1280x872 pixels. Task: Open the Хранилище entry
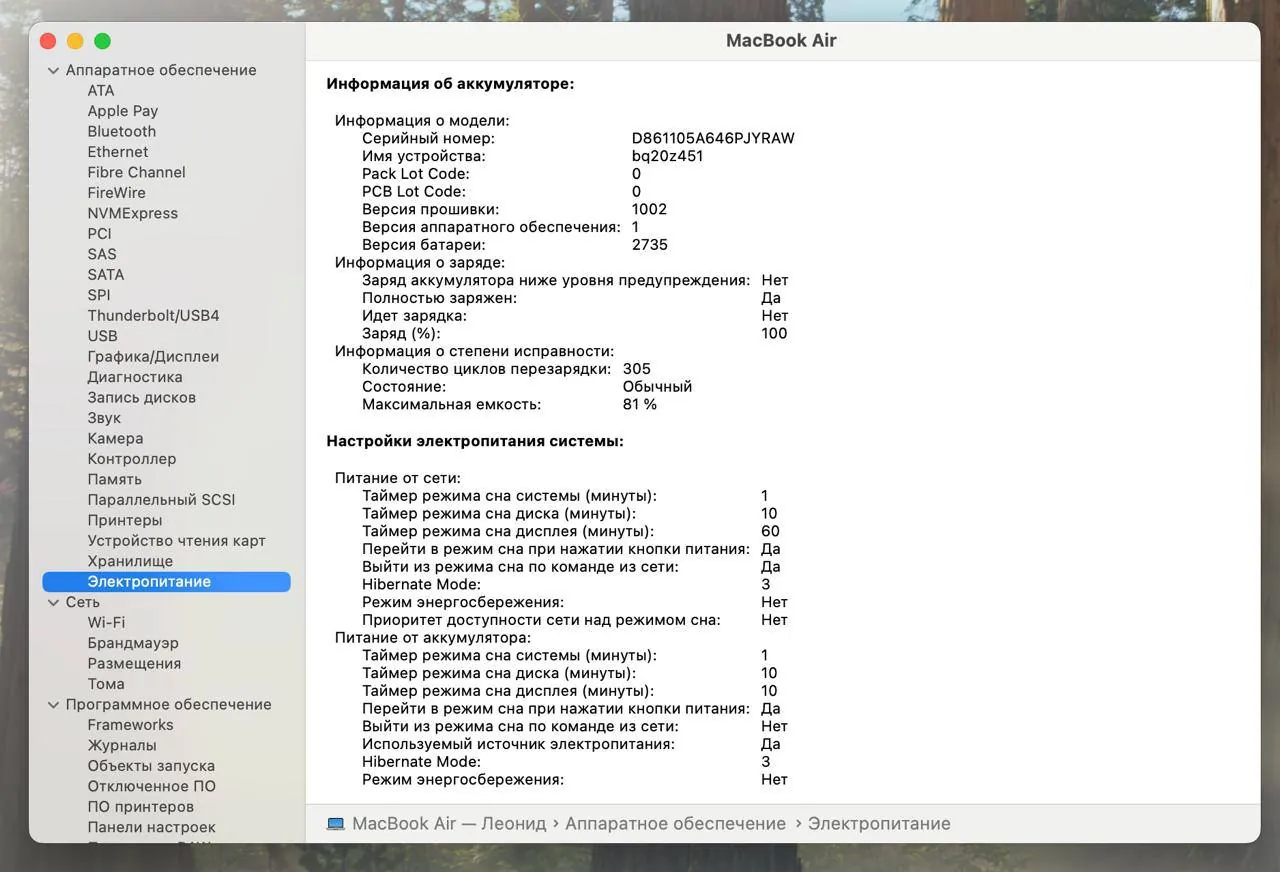[x=130, y=561]
